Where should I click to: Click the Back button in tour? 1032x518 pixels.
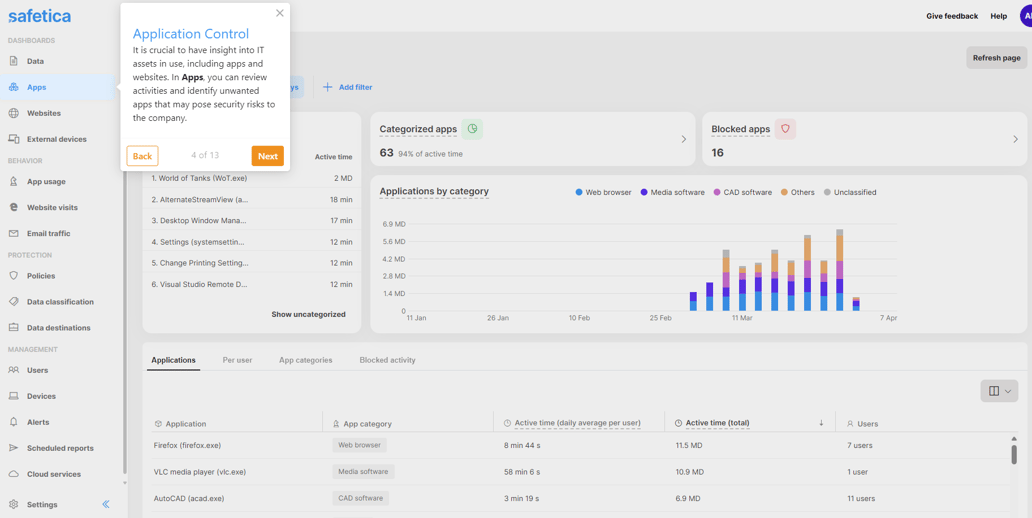(142, 156)
